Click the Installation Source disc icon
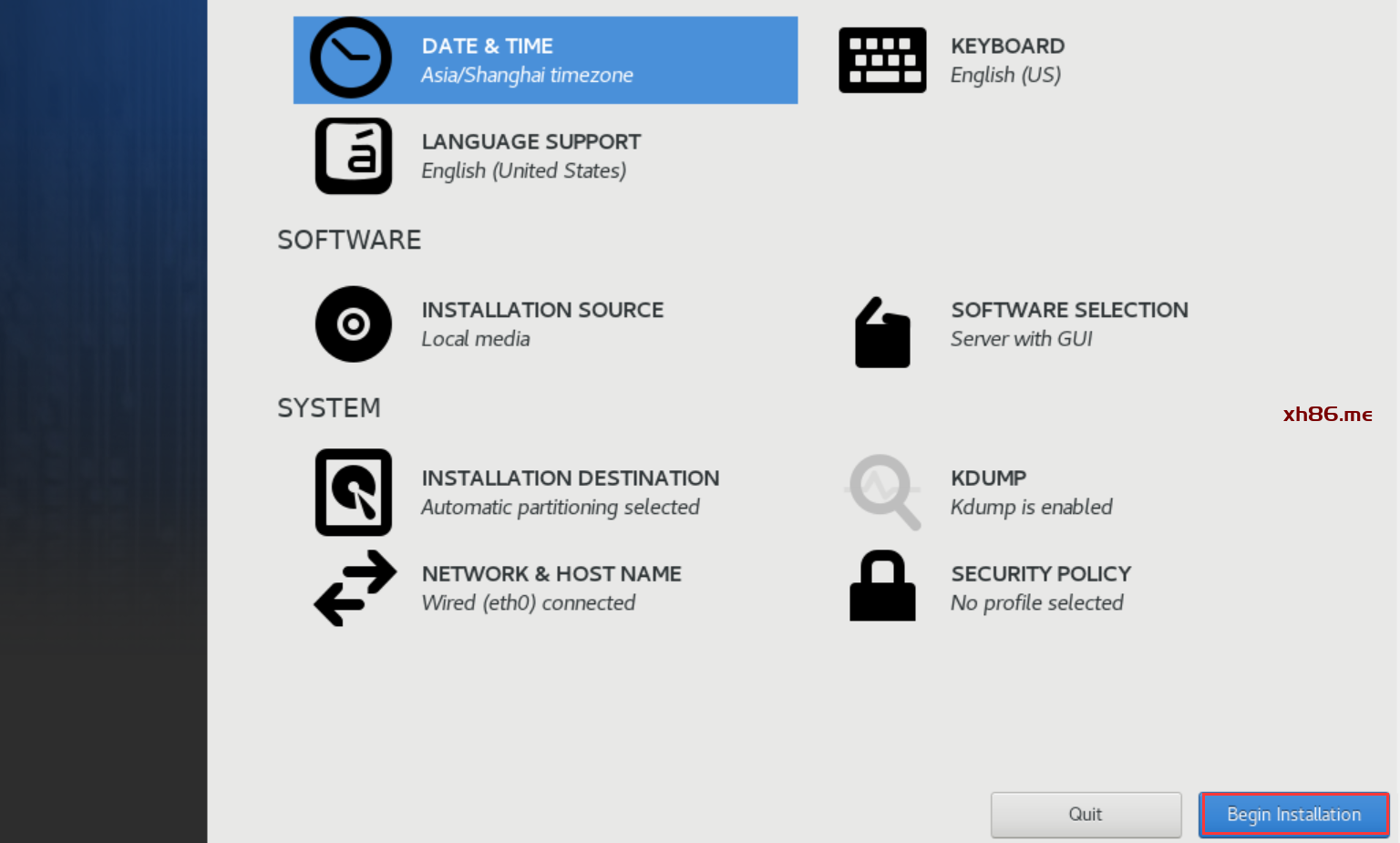The image size is (1400, 843). tap(354, 324)
